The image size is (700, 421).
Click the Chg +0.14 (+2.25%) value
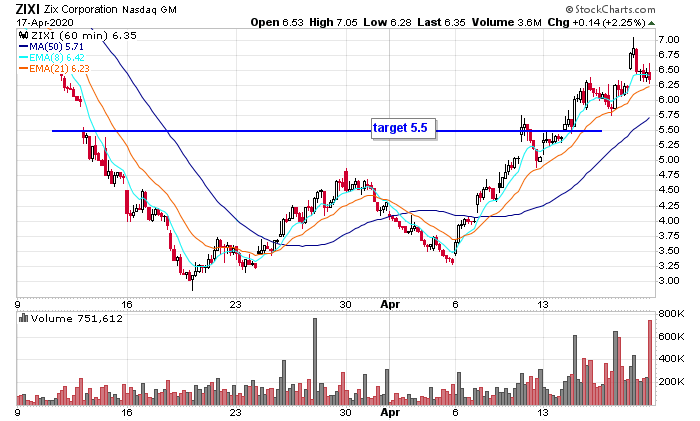pyautogui.click(x=596, y=22)
